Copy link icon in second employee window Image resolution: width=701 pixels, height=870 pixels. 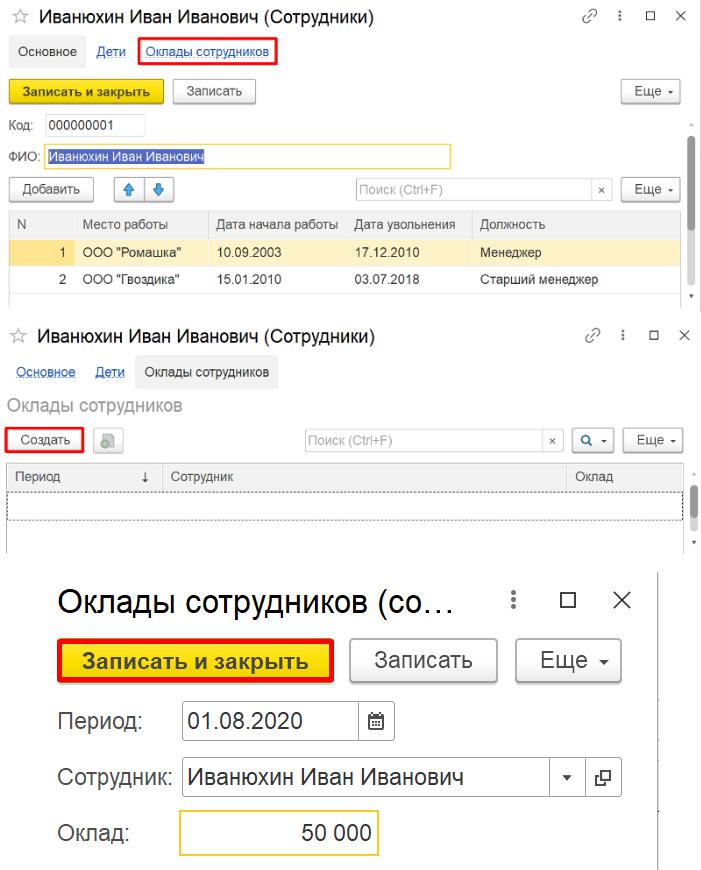(592, 335)
